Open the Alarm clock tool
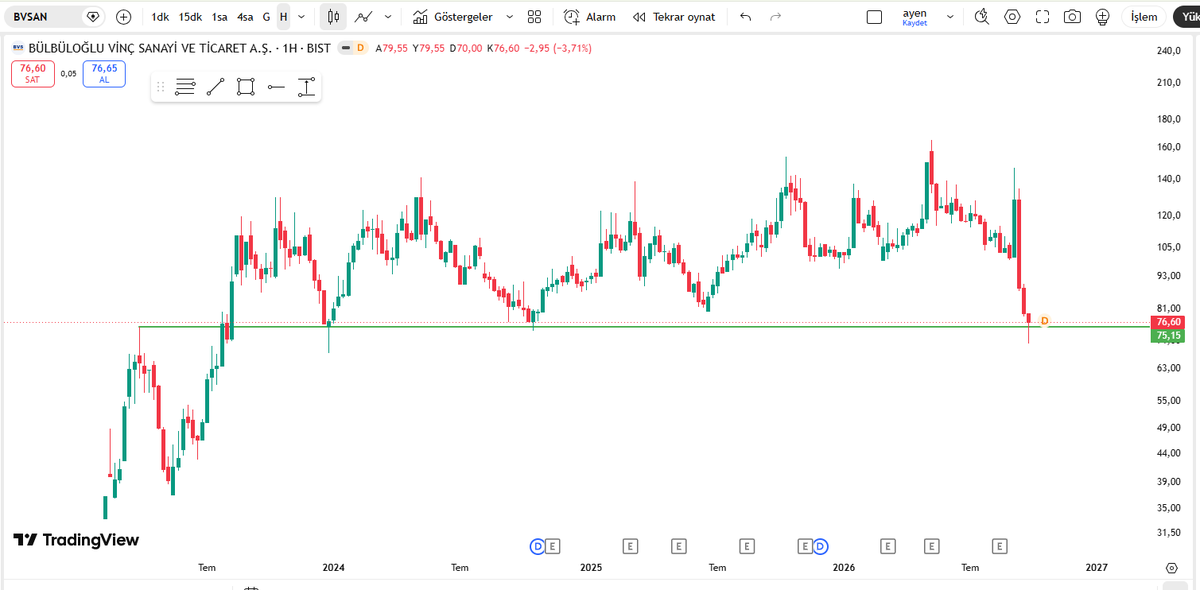 click(x=590, y=17)
